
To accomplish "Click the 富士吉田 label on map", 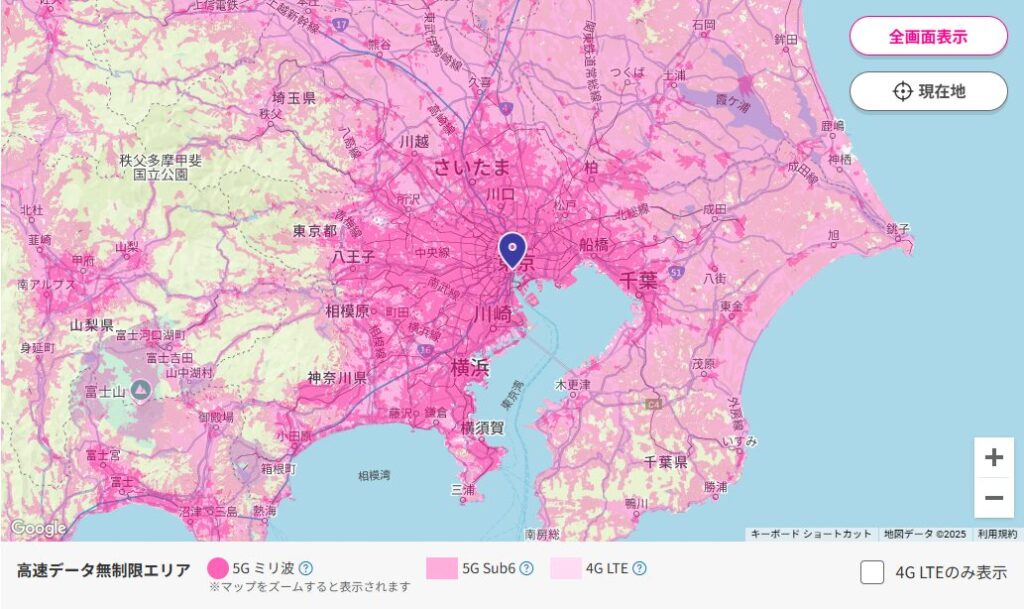I will pyautogui.click(x=170, y=358).
